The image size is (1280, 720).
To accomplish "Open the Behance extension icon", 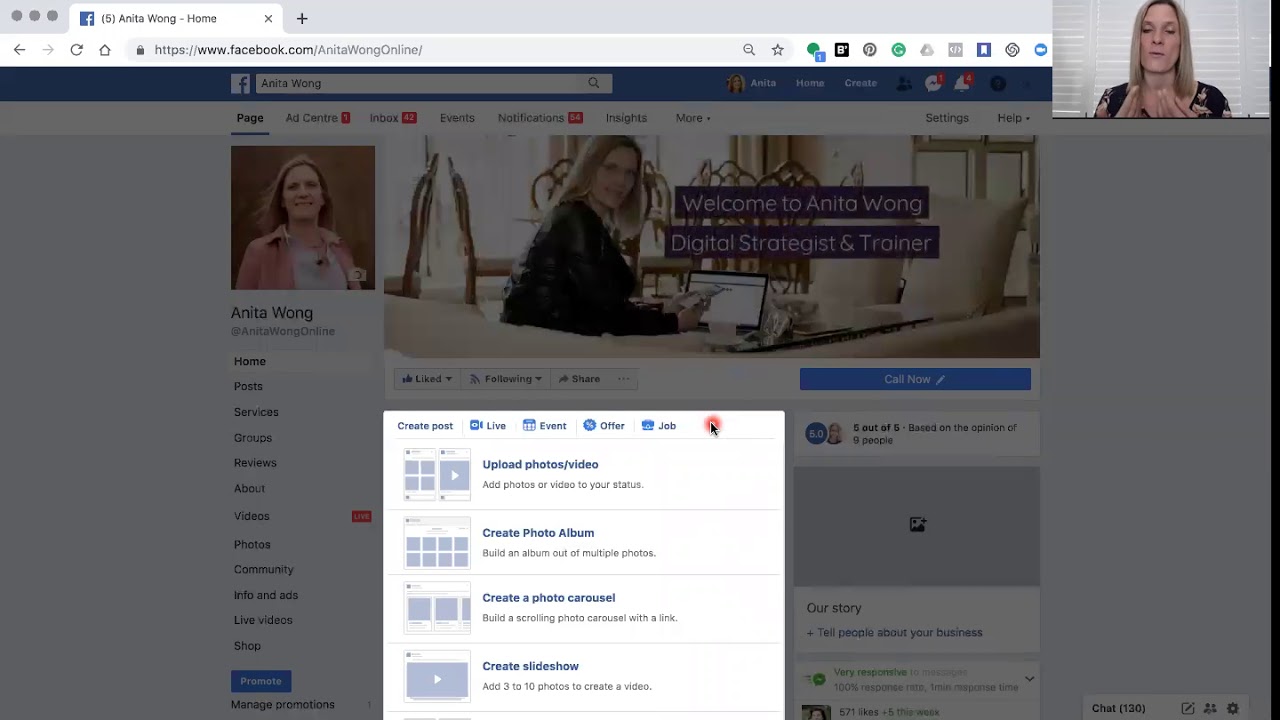I will [842, 50].
